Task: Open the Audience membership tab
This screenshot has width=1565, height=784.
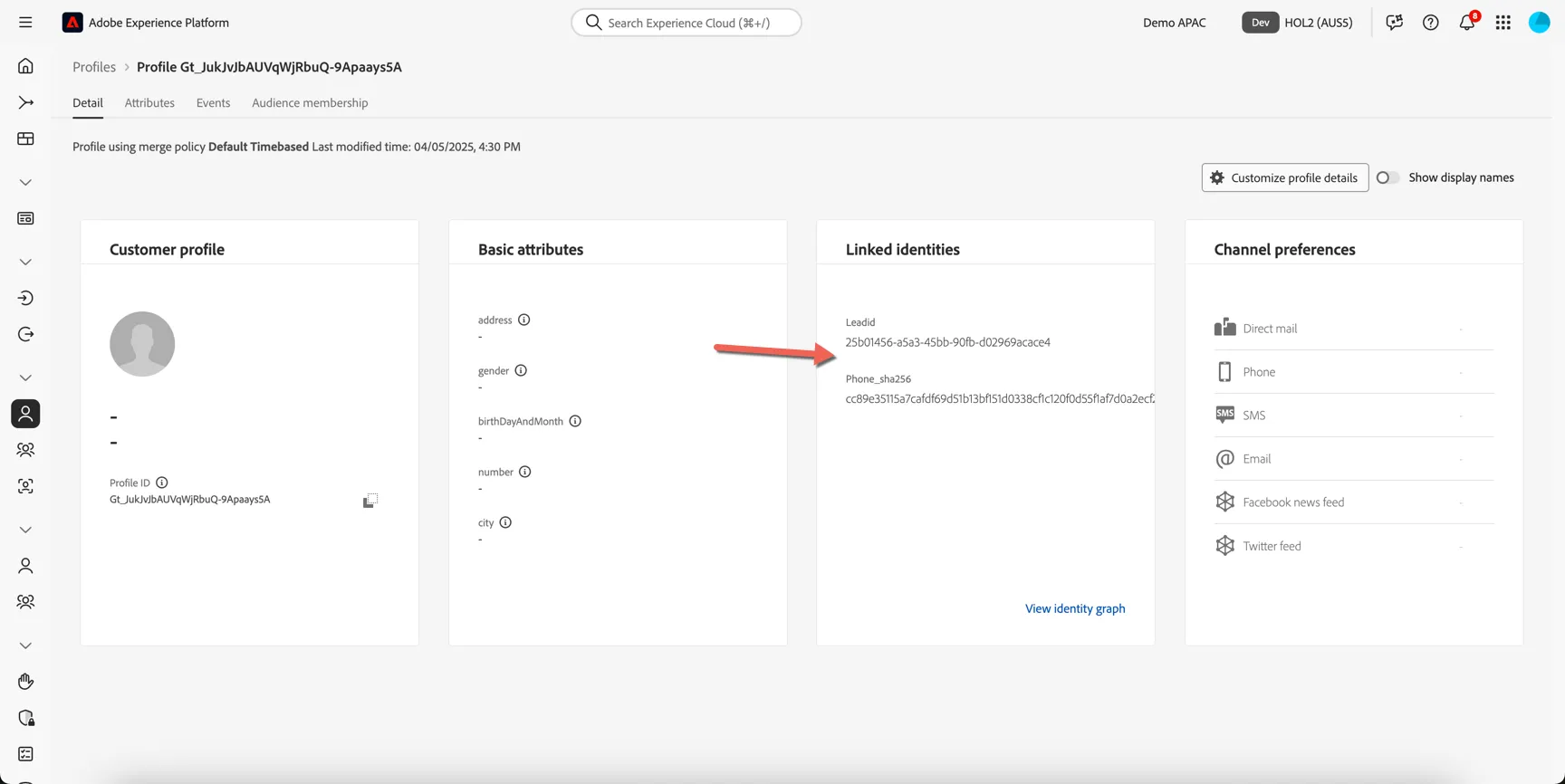Action: [310, 102]
